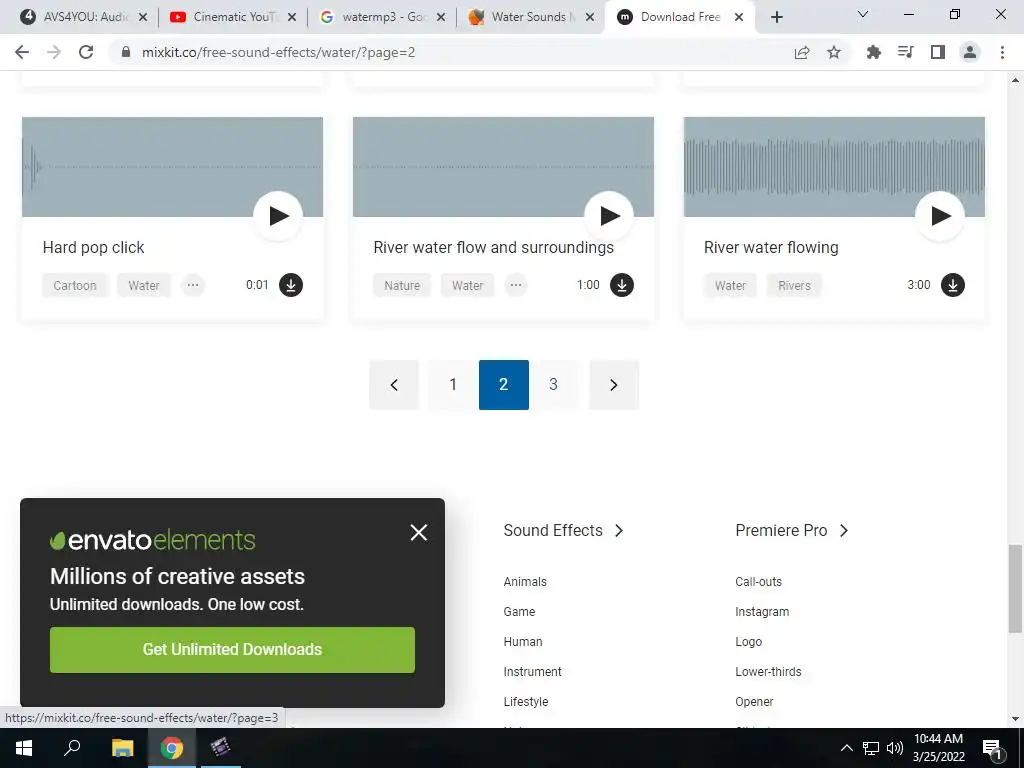The width and height of the screenshot is (1024, 768).
Task: Download River water flow and surroundings
Action: coord(622,285)
